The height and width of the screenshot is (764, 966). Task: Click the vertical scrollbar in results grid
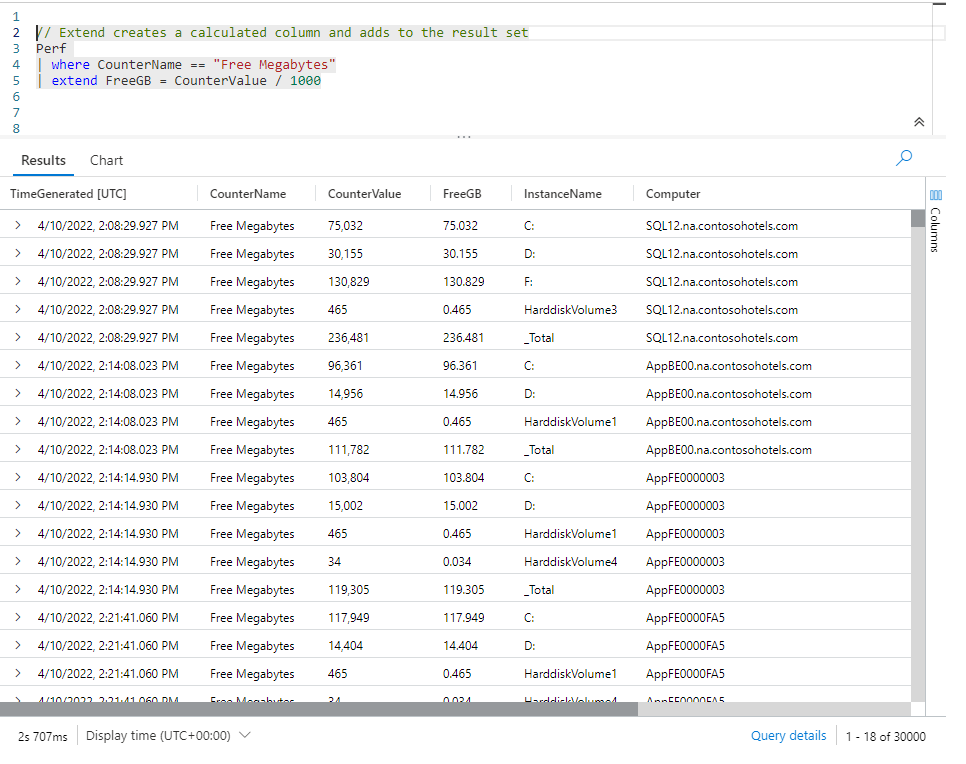pos(918,400)
